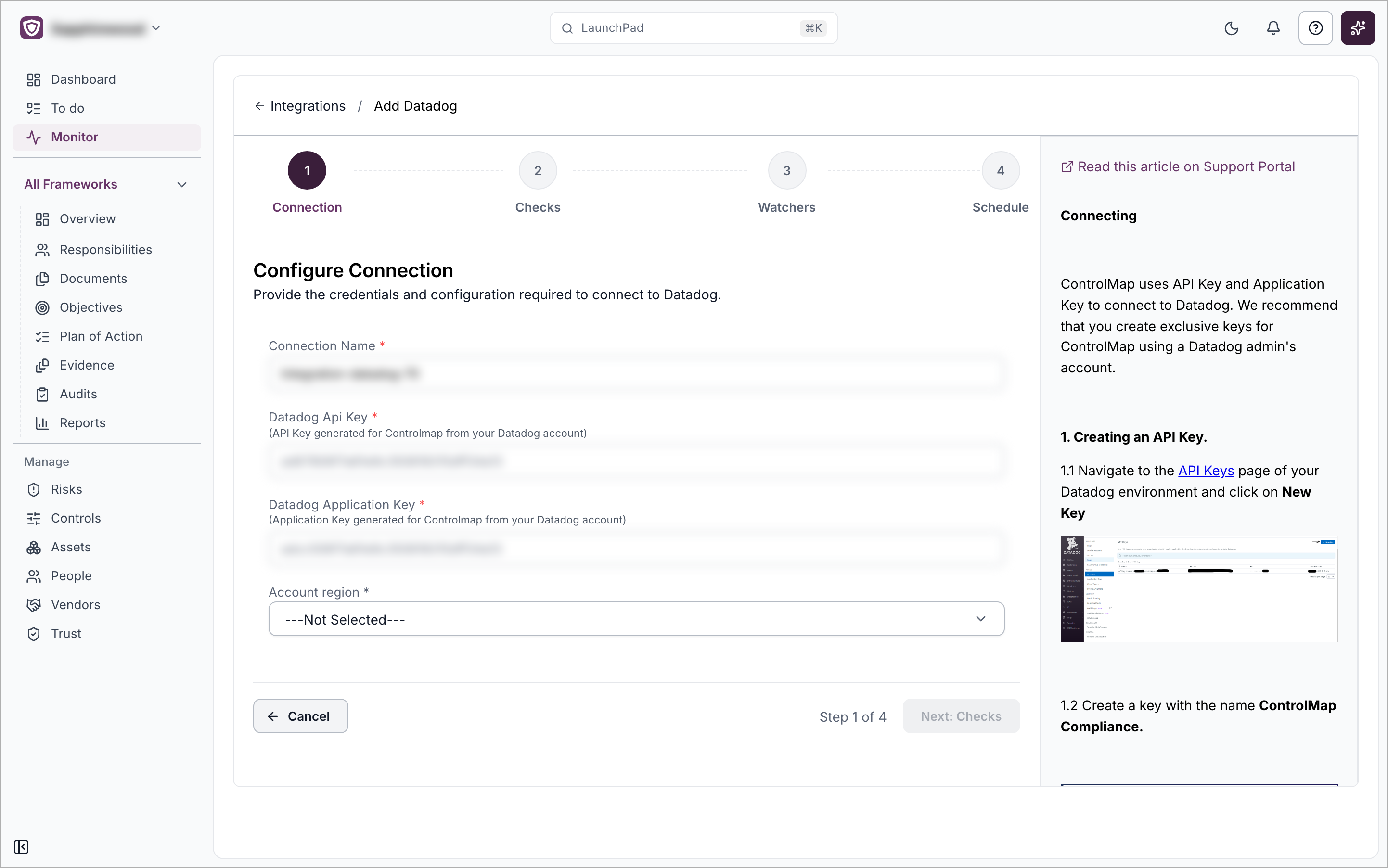Open Audits in sidebar
This screenshot has width=1388, height=868.
point(78,394)
